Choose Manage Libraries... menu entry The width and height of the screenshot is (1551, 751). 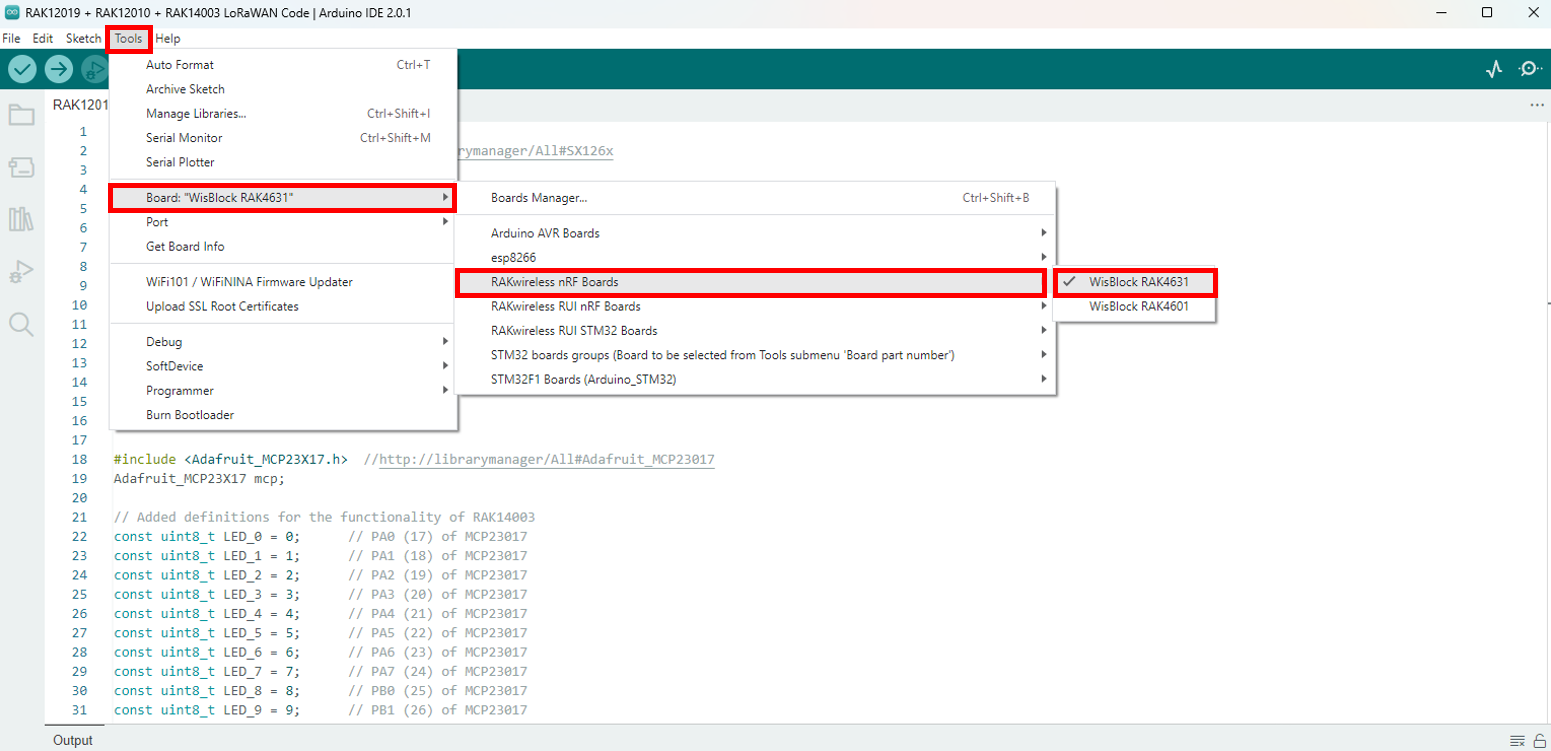pos(283,114)
